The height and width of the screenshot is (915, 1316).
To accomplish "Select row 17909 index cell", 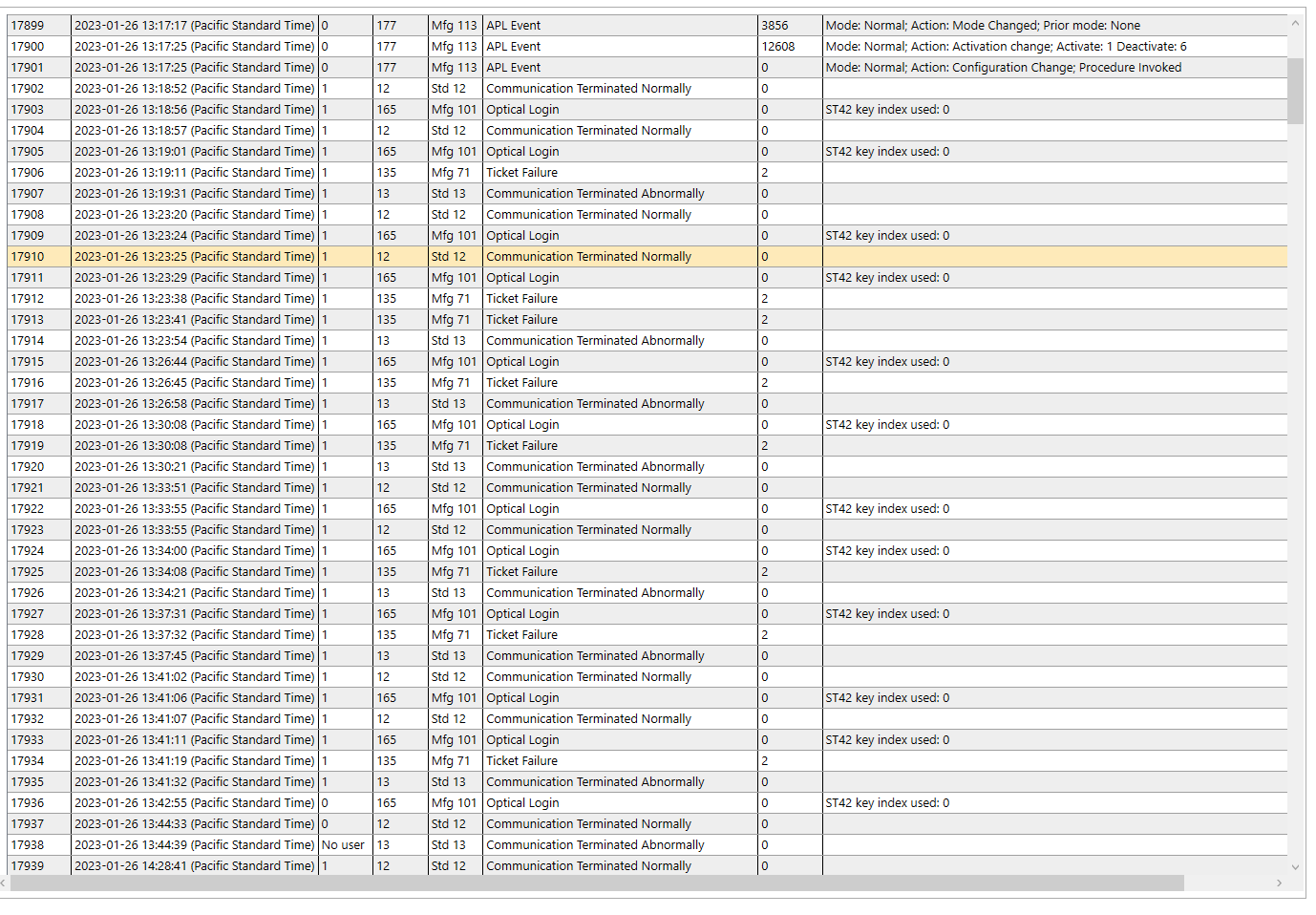I will pos(39,236).
